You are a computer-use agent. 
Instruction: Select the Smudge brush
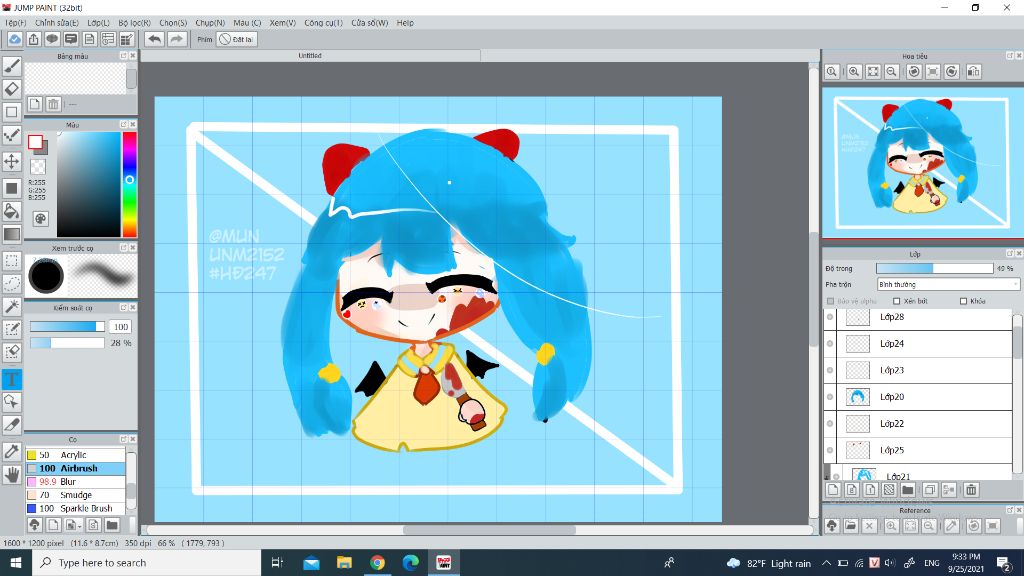point(75,495)
